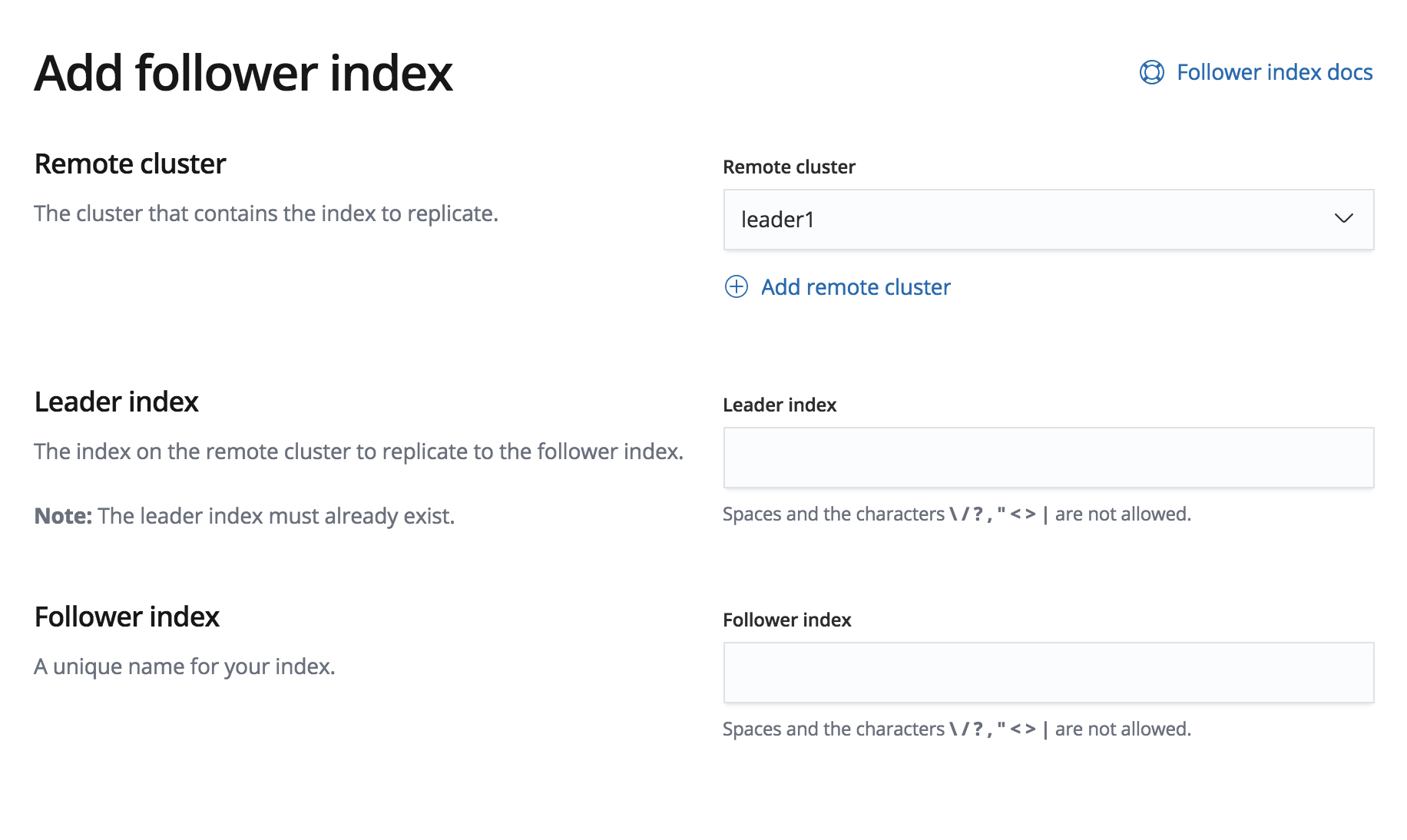Click the Follower index section heading
Screen dimensions: 1407x840
[126, 616]
